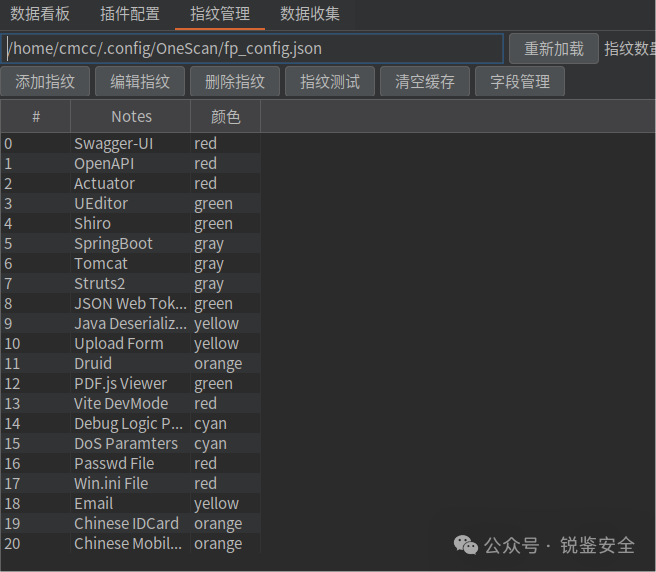This screenshot has height=572, width=656.
Task: Select the JSON Web Tok... row
Action: coord(131,304)
